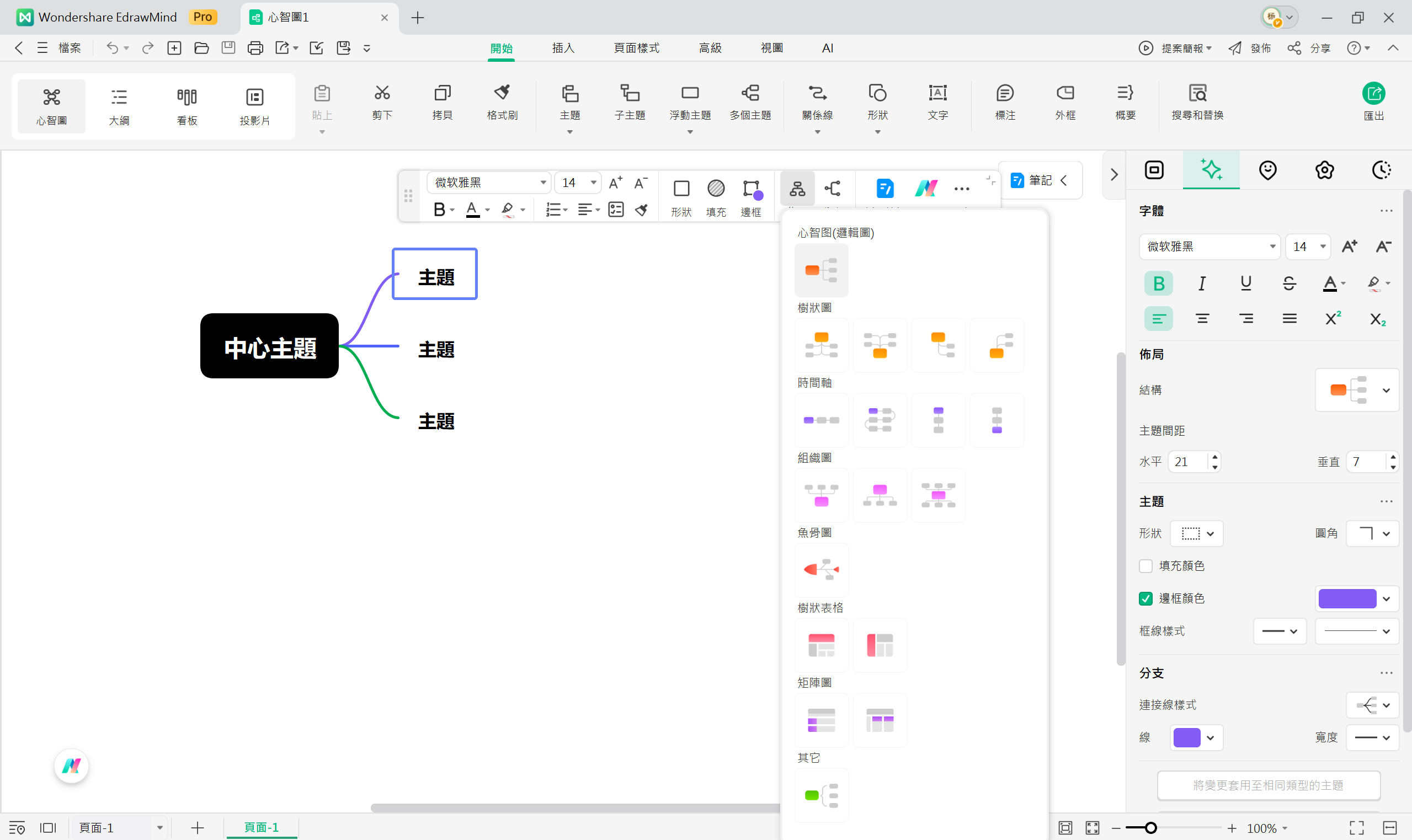Add a 概要 summary
The image size is (1412, 840).
1126,105
